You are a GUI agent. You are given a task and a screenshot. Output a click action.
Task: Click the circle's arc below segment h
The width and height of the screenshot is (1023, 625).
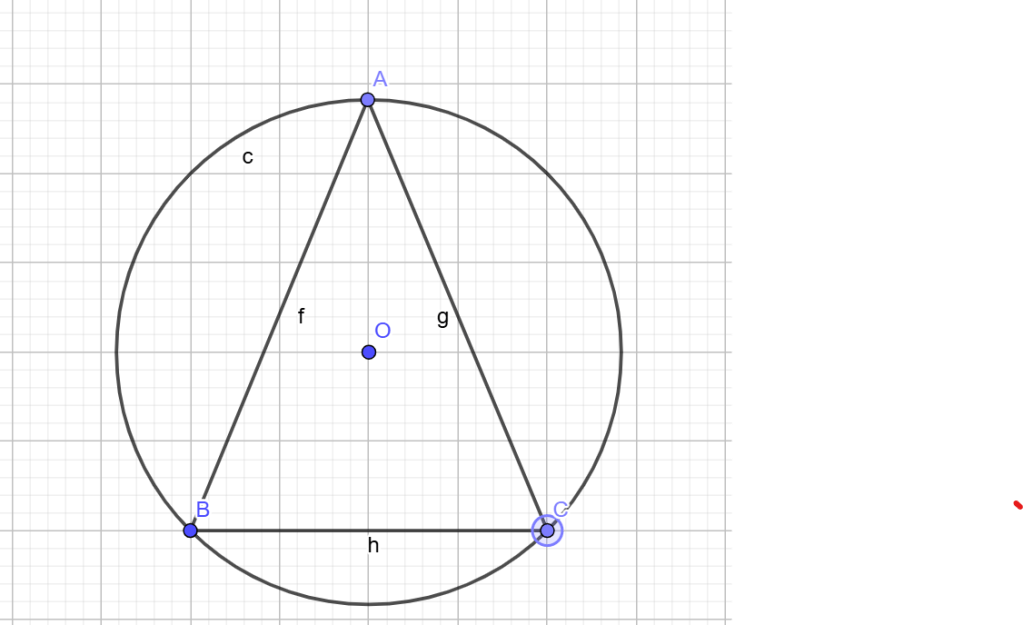pos(369,604)
